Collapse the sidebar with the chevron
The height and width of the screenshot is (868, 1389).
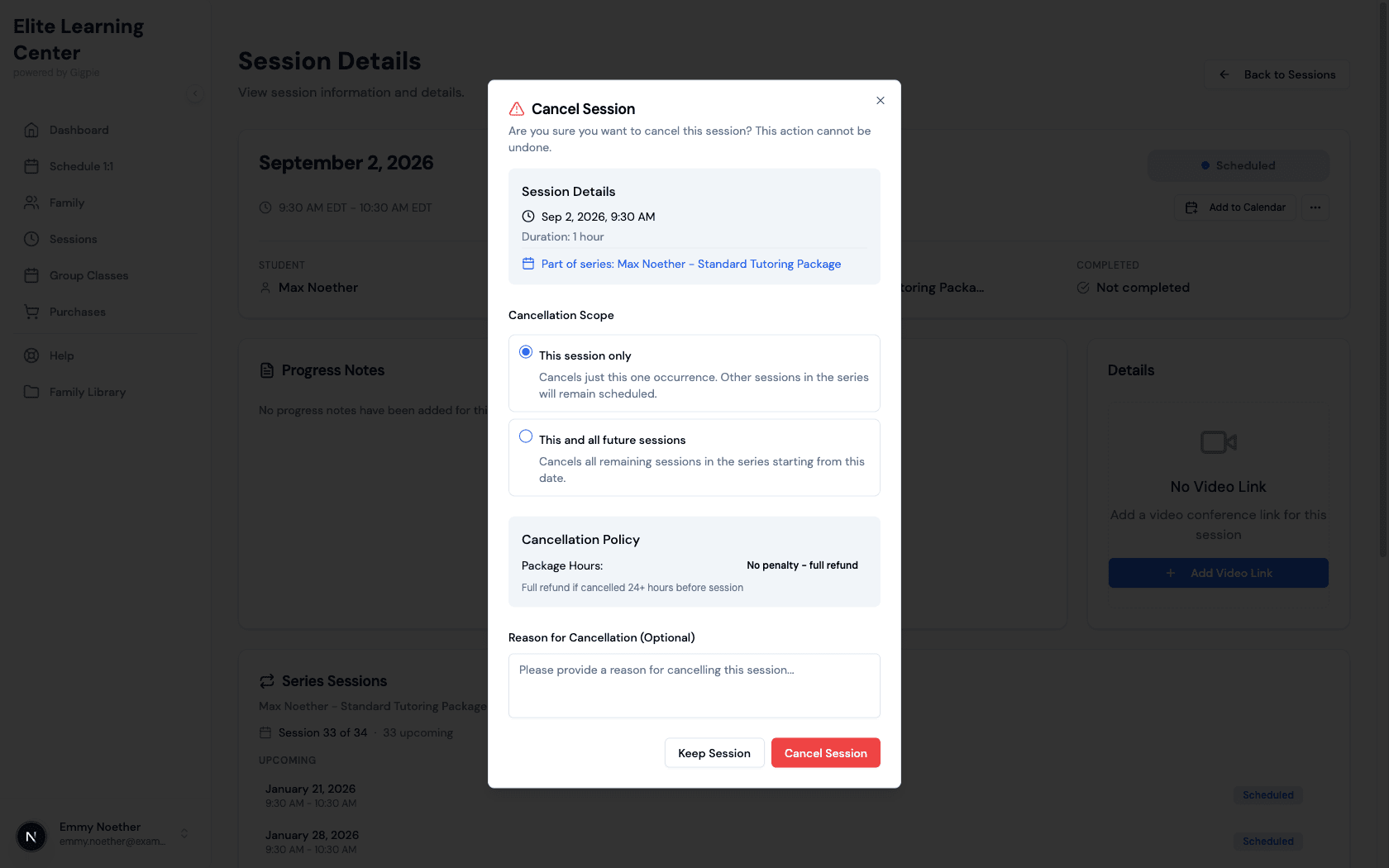(195, 93)
